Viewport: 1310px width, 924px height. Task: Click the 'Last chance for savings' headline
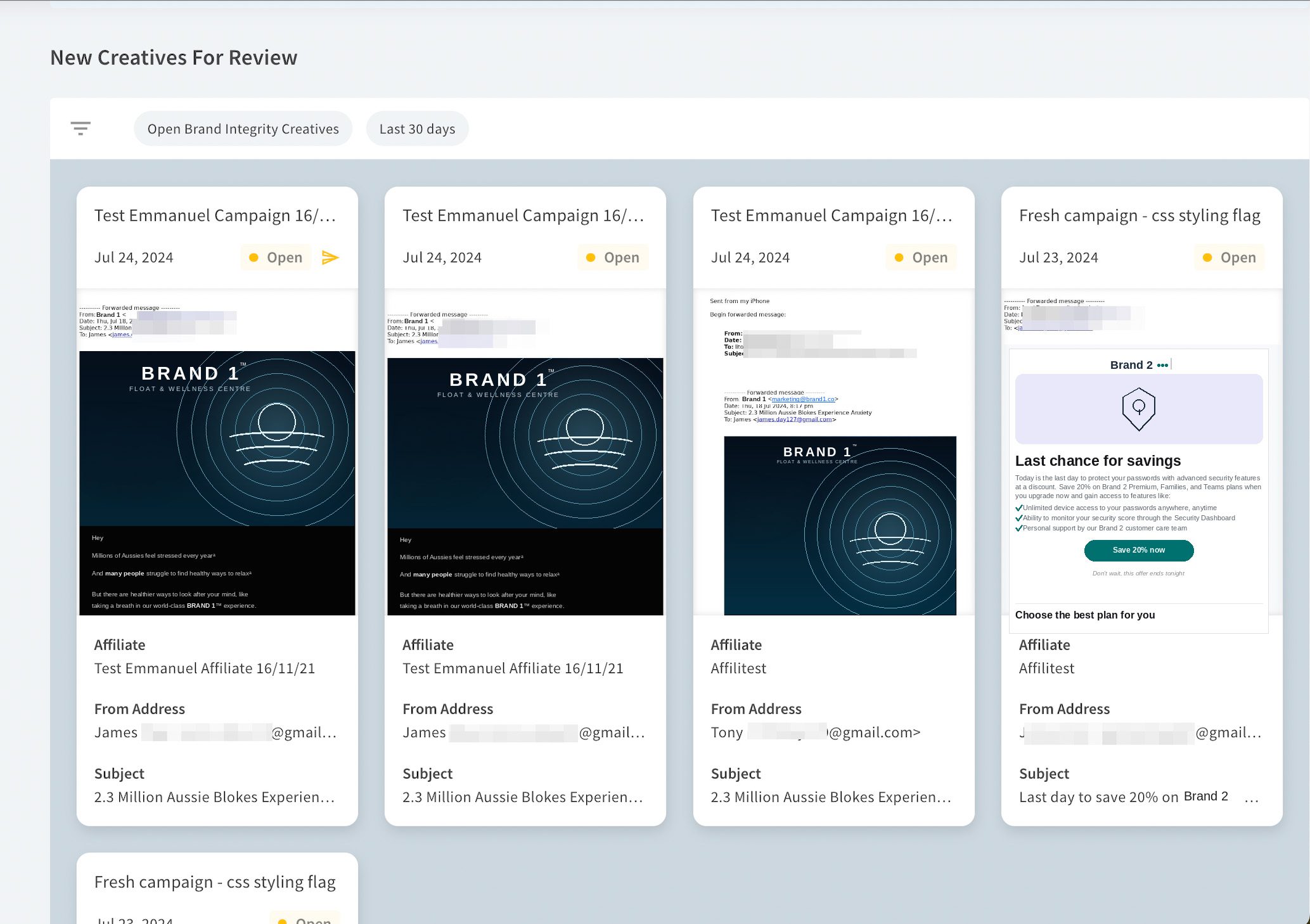(x=1098, y=461)
